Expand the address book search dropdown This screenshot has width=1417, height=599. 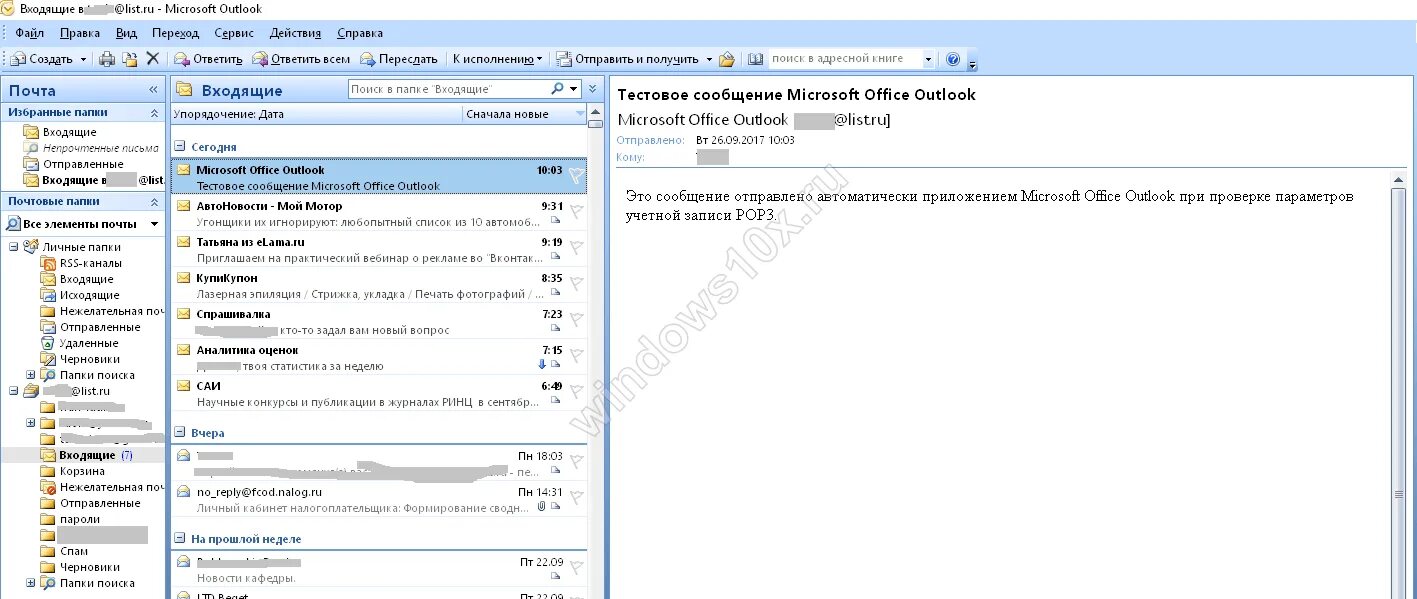pos(928,59)
